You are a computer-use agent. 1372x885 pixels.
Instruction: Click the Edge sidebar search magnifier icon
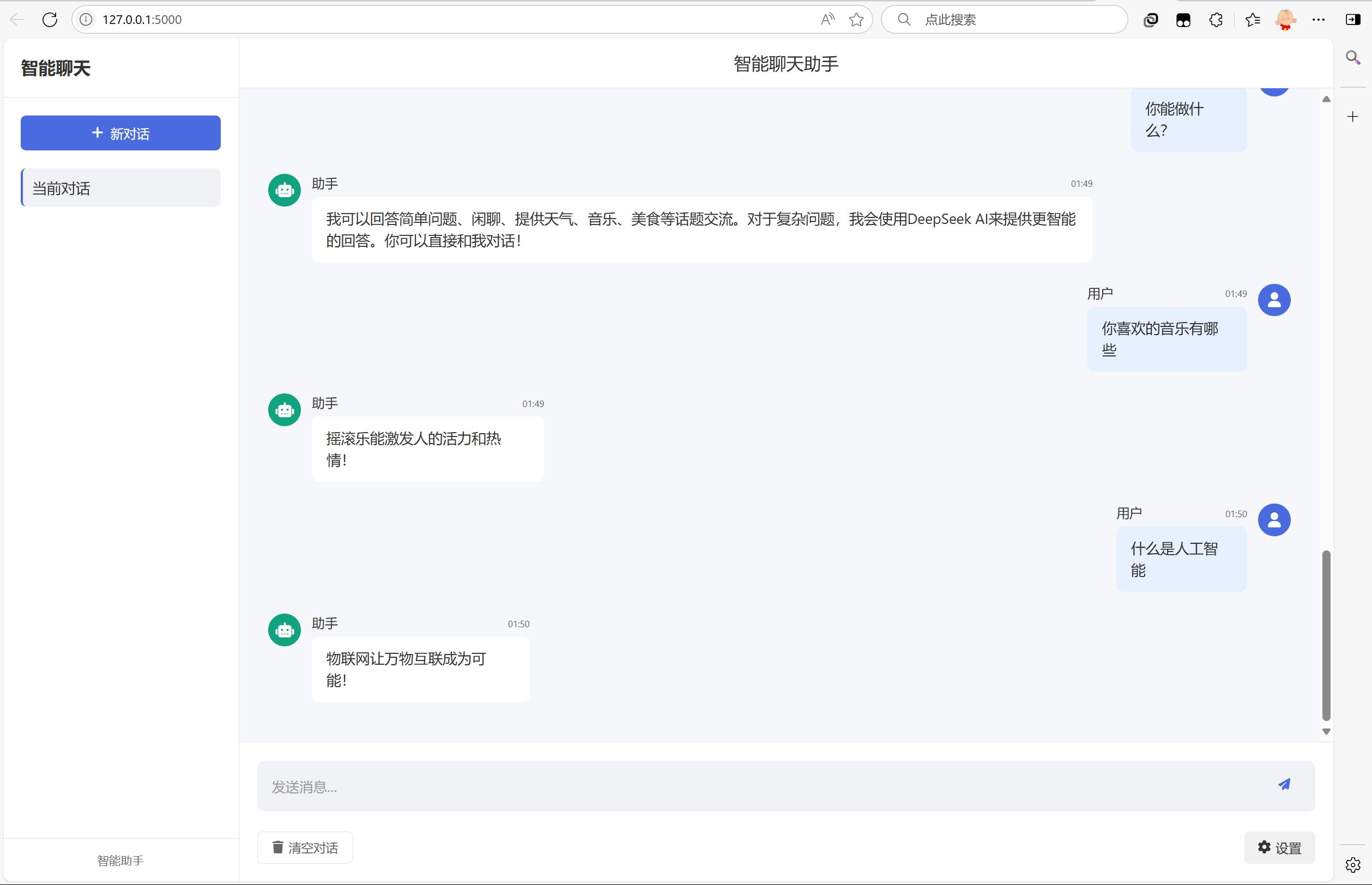tap(1352, 57)
